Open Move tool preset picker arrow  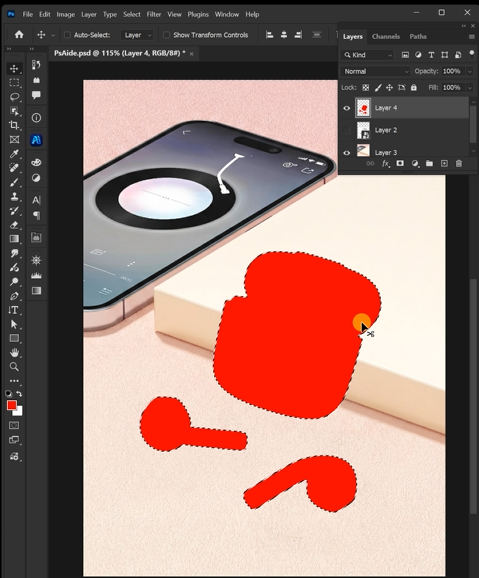[x=53, y=35]
